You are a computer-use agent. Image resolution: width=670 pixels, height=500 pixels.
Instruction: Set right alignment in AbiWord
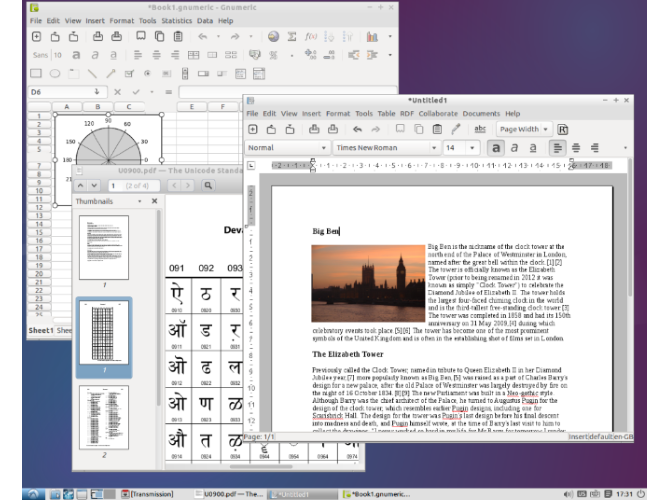coord(594,148)
